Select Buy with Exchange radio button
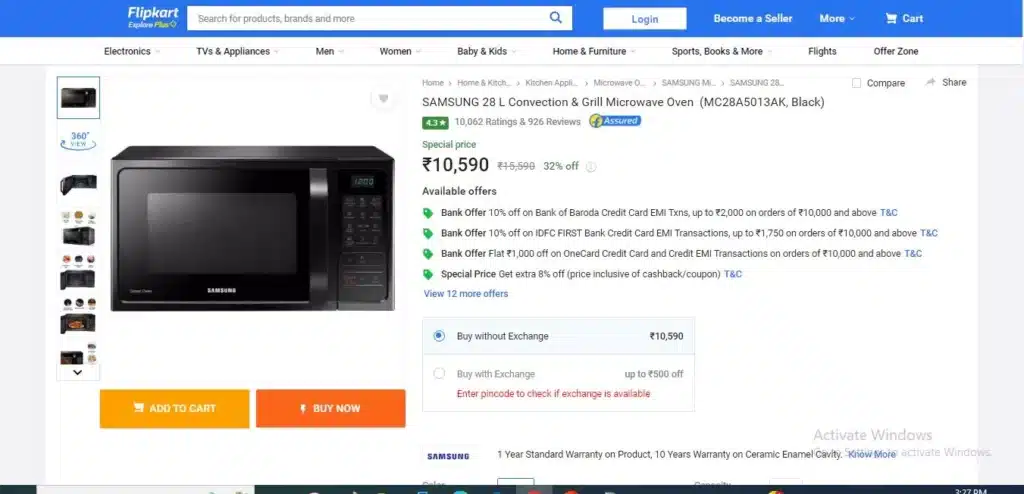This screenshot has width=1024, height=494. tap(439, 374)
